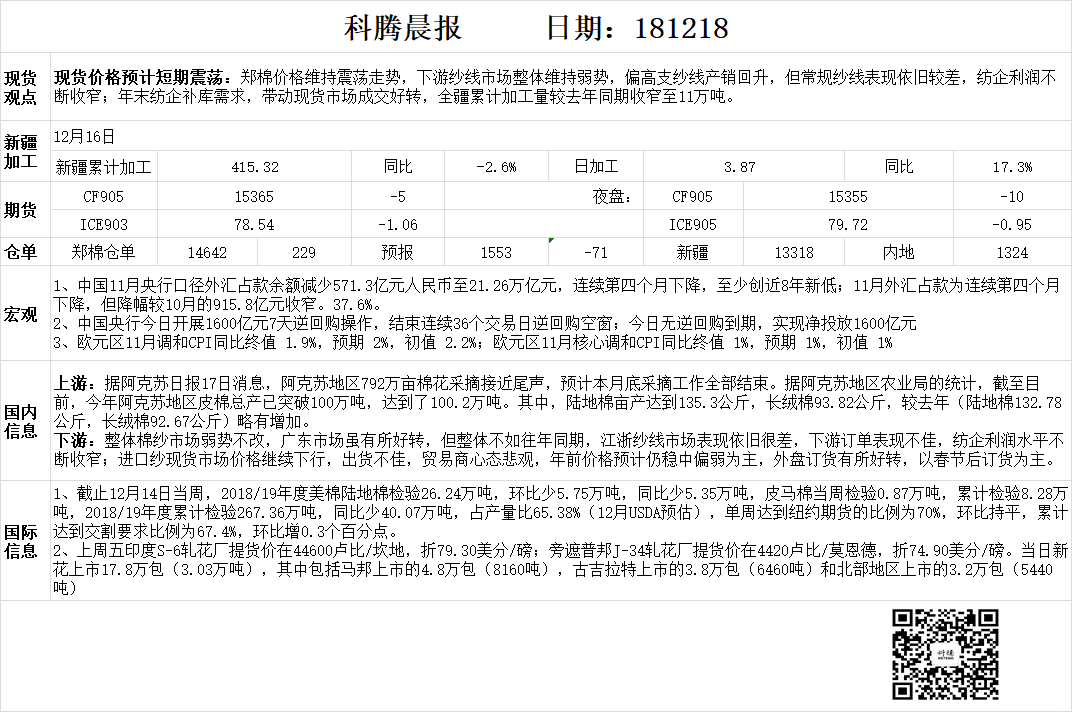Click the 郑棉仓单 label cell
Screen dimensions: 1072x712
point(104,253)
